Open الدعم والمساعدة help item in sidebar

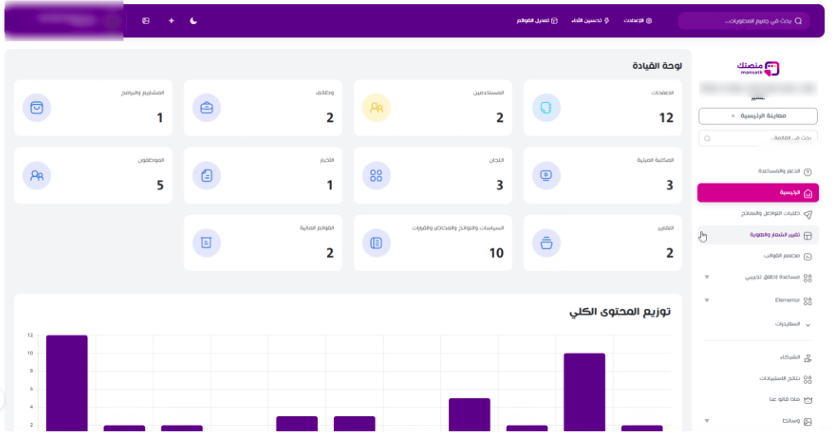[x=784, y=171]
